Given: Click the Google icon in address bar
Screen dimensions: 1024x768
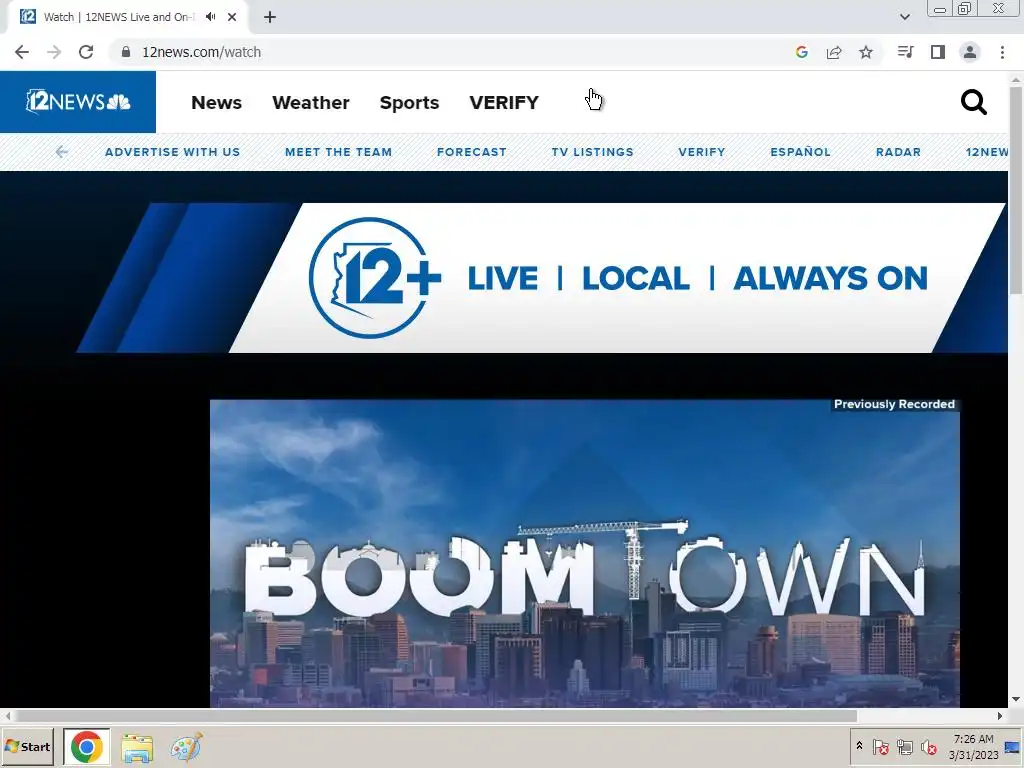Looking at the screenshot, I should [802, 52].
